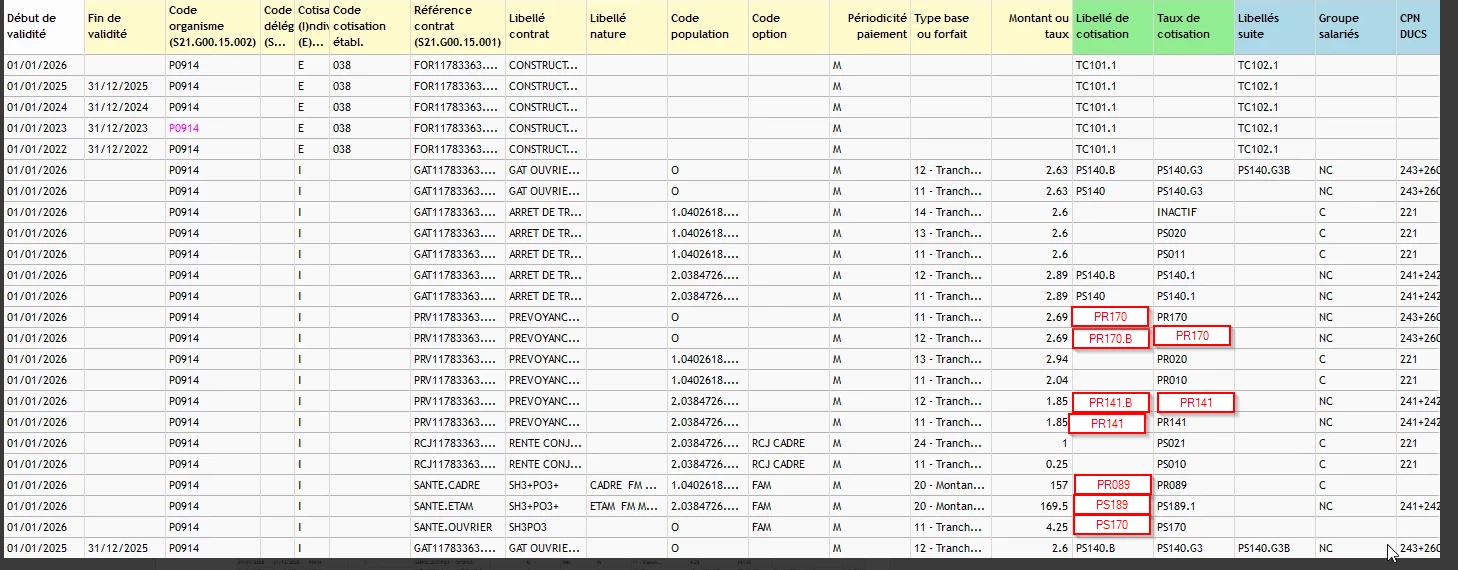The image size is (1458, 570).
Task: Click the CPN DUCS column header
Action: pos(1418,27)
